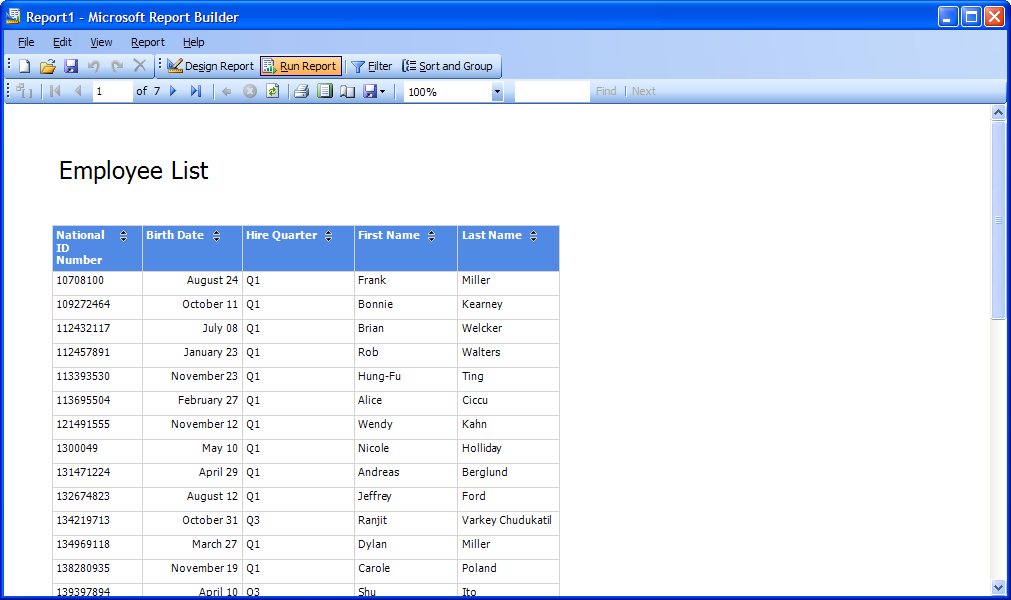Save the report using the floppy disk icon
The width and height of the screenshot is (1011, 600).
coord(70,67)
